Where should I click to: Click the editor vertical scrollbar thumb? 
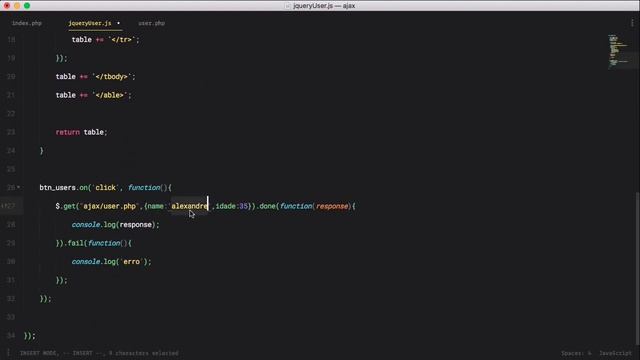(x=637, y=269)
